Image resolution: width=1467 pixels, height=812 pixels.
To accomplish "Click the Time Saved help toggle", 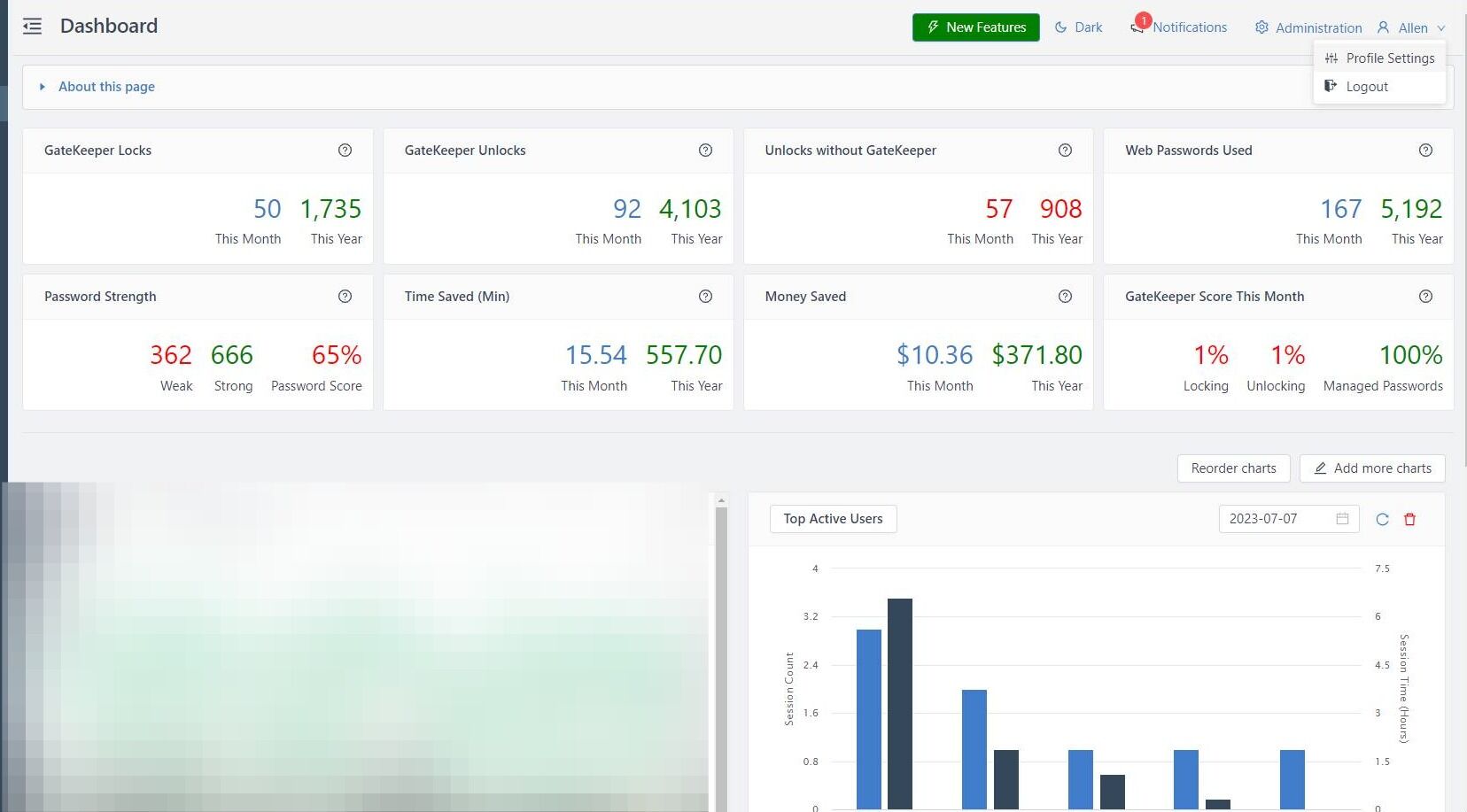I will pyautogui.click(x=705, y=296).
